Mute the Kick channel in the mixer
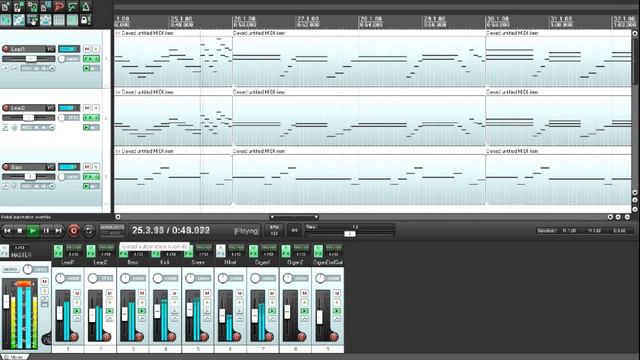Viewport: 640px width, 360px height. [x=174, y=293]
